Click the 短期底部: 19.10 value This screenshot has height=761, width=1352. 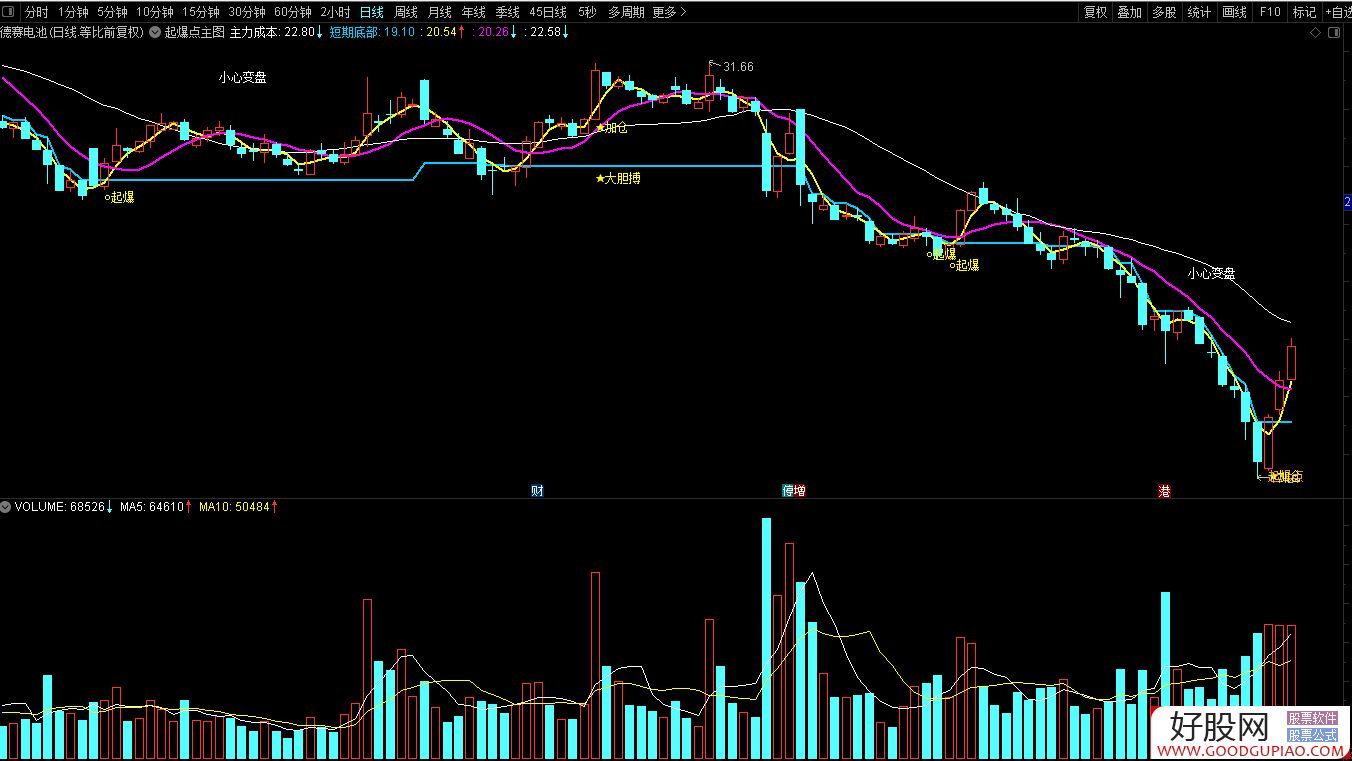[372, 32]
